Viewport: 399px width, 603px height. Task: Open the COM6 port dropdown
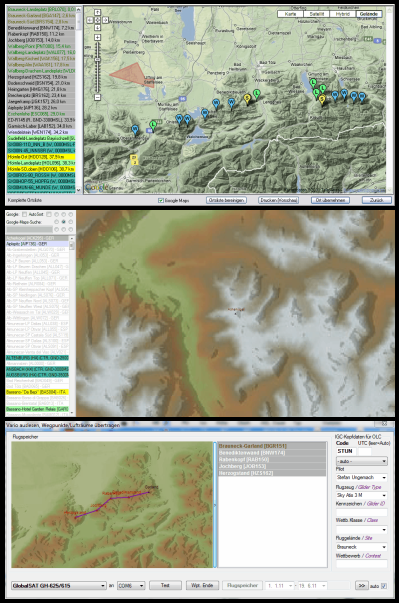click(131, 585)
